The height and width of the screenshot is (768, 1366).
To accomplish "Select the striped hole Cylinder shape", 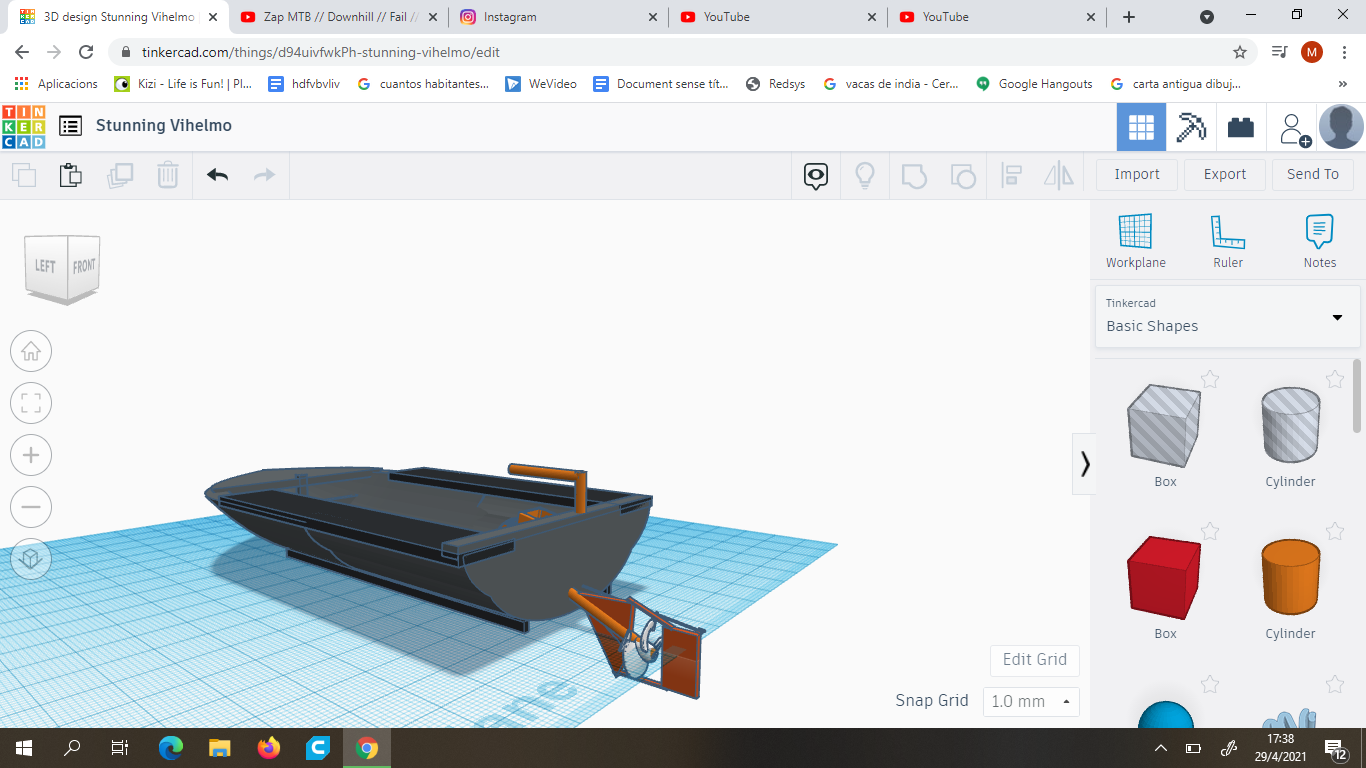I will pyautogui.click(x=1291, y=426).
